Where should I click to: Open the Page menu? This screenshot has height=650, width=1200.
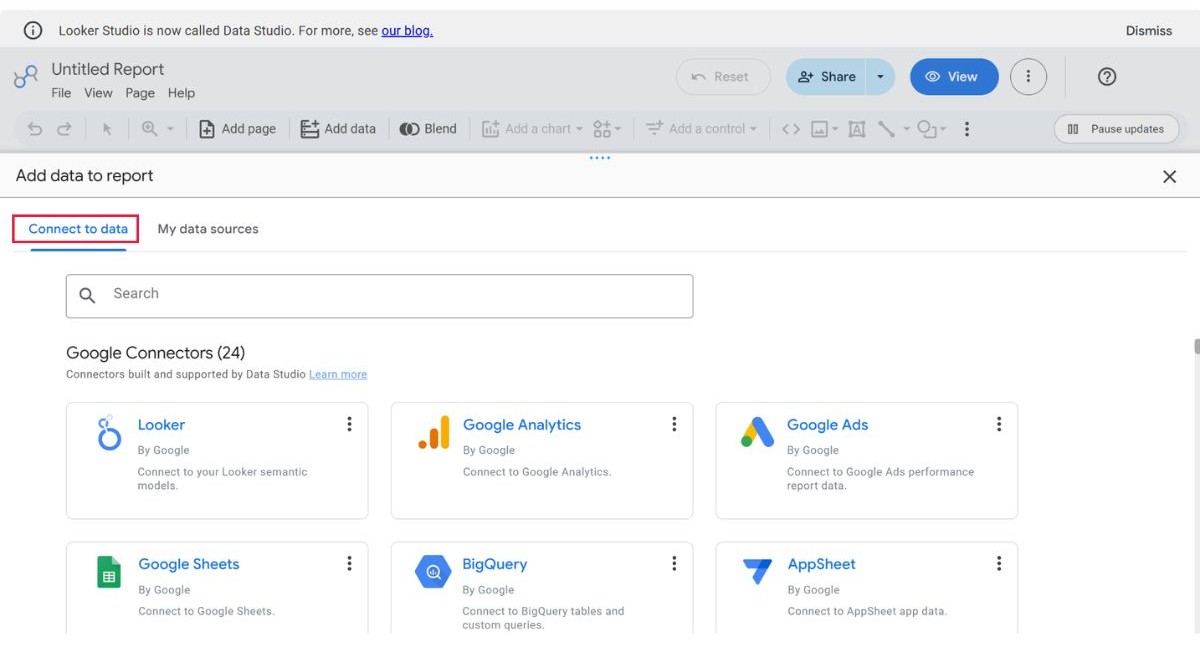[140, 93]
